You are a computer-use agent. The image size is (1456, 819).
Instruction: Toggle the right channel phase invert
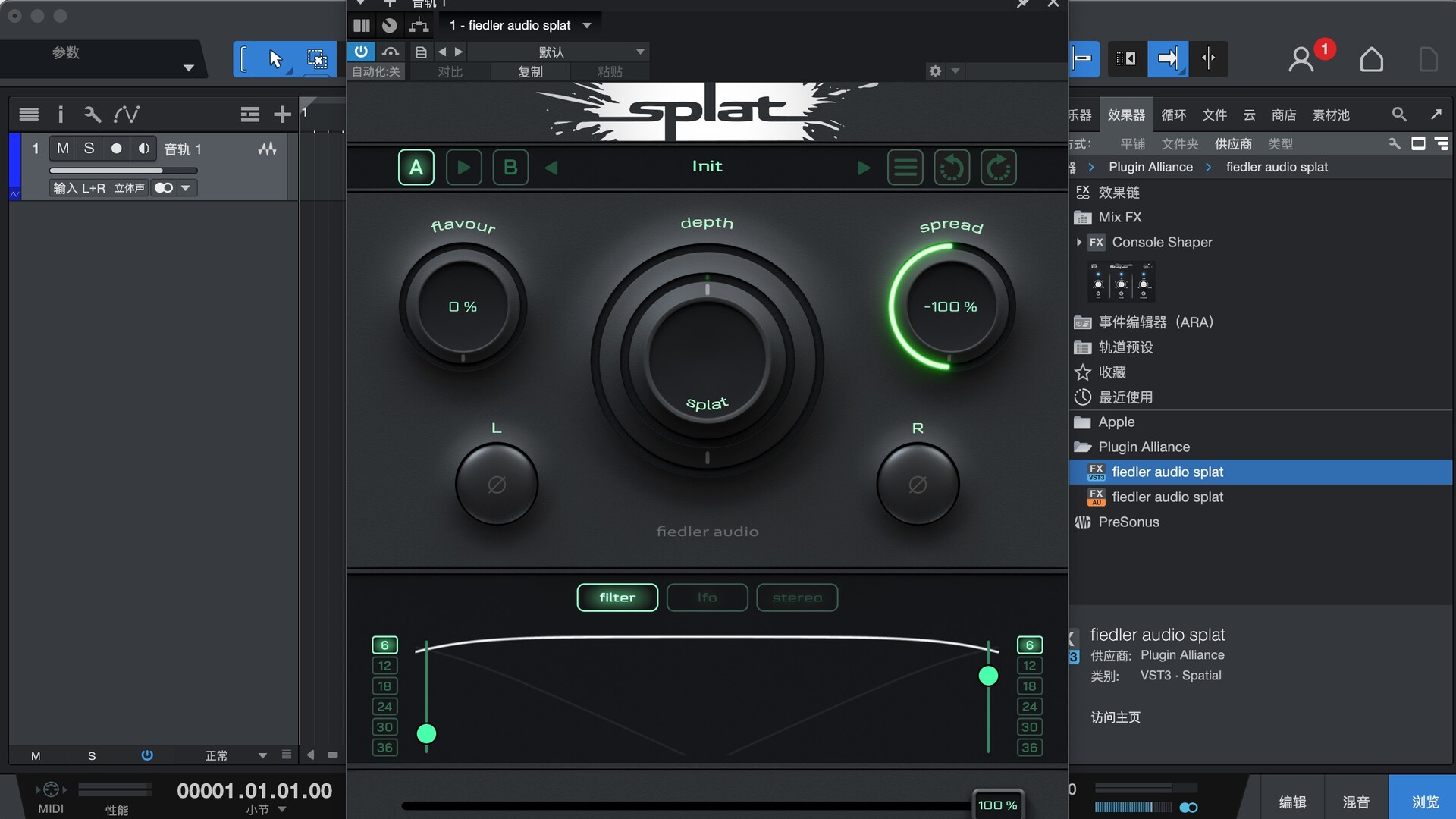tap(918, 484)
